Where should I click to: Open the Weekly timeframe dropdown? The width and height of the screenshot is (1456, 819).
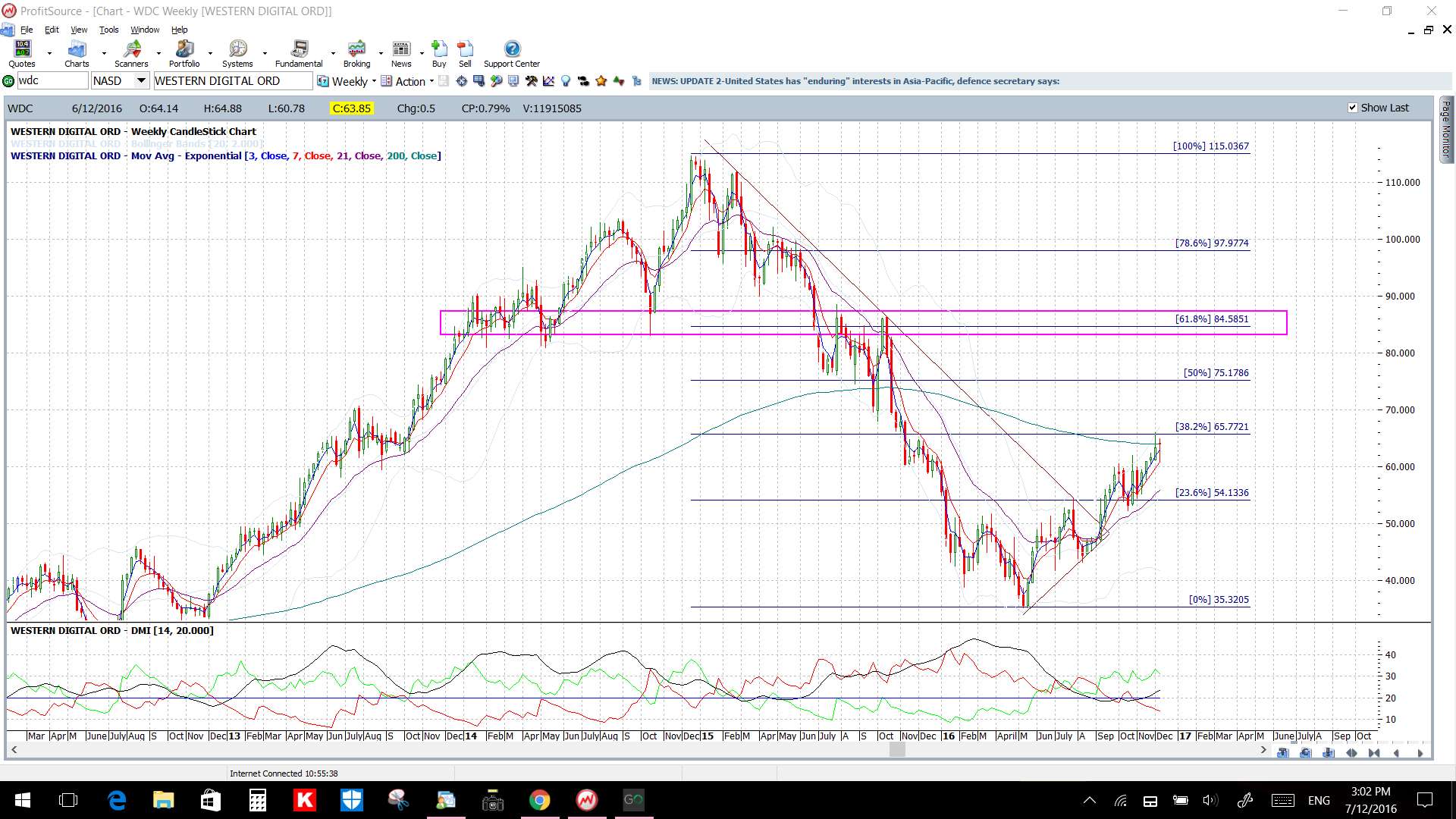[347, 81]
